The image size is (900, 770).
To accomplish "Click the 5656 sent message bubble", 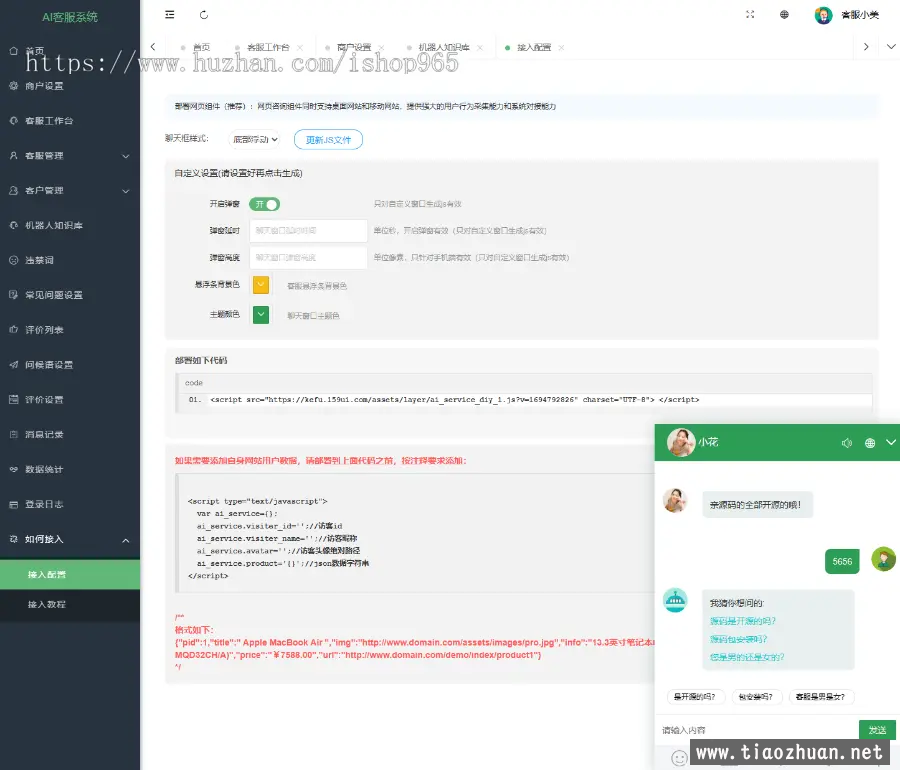I will tap(842, 562).
